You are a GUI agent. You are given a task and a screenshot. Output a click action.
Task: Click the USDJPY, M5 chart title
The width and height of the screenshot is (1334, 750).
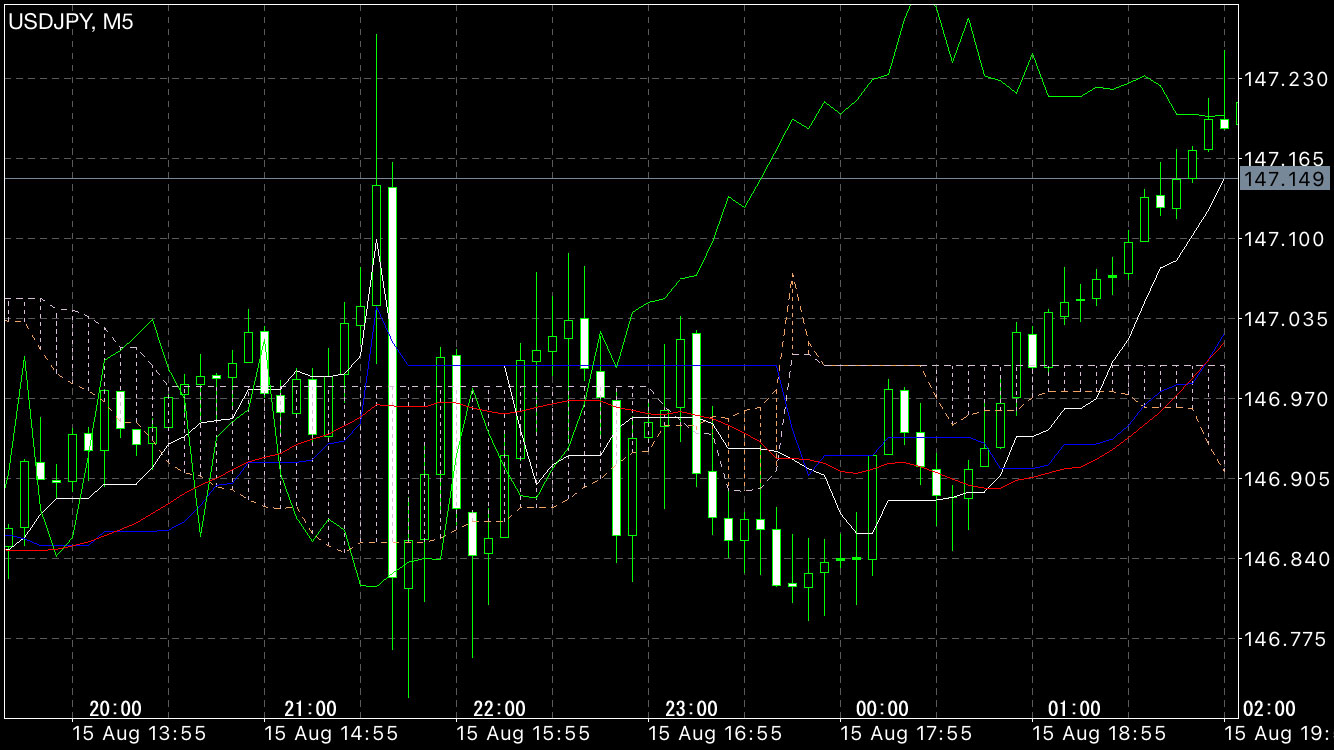click(71, 21)
